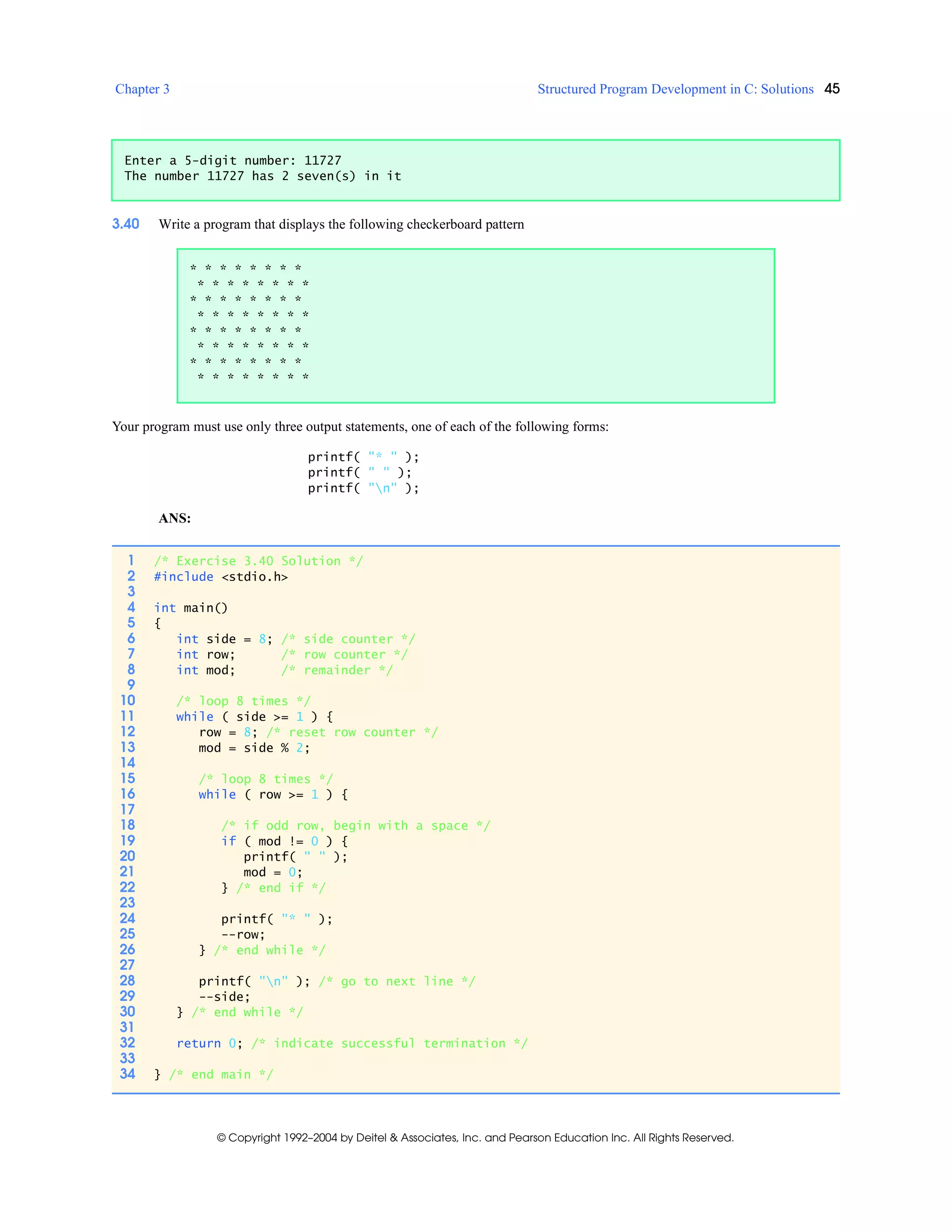Click 'int side = 8;' declaration
The image size is (952, 1232).
coord(225,639)
